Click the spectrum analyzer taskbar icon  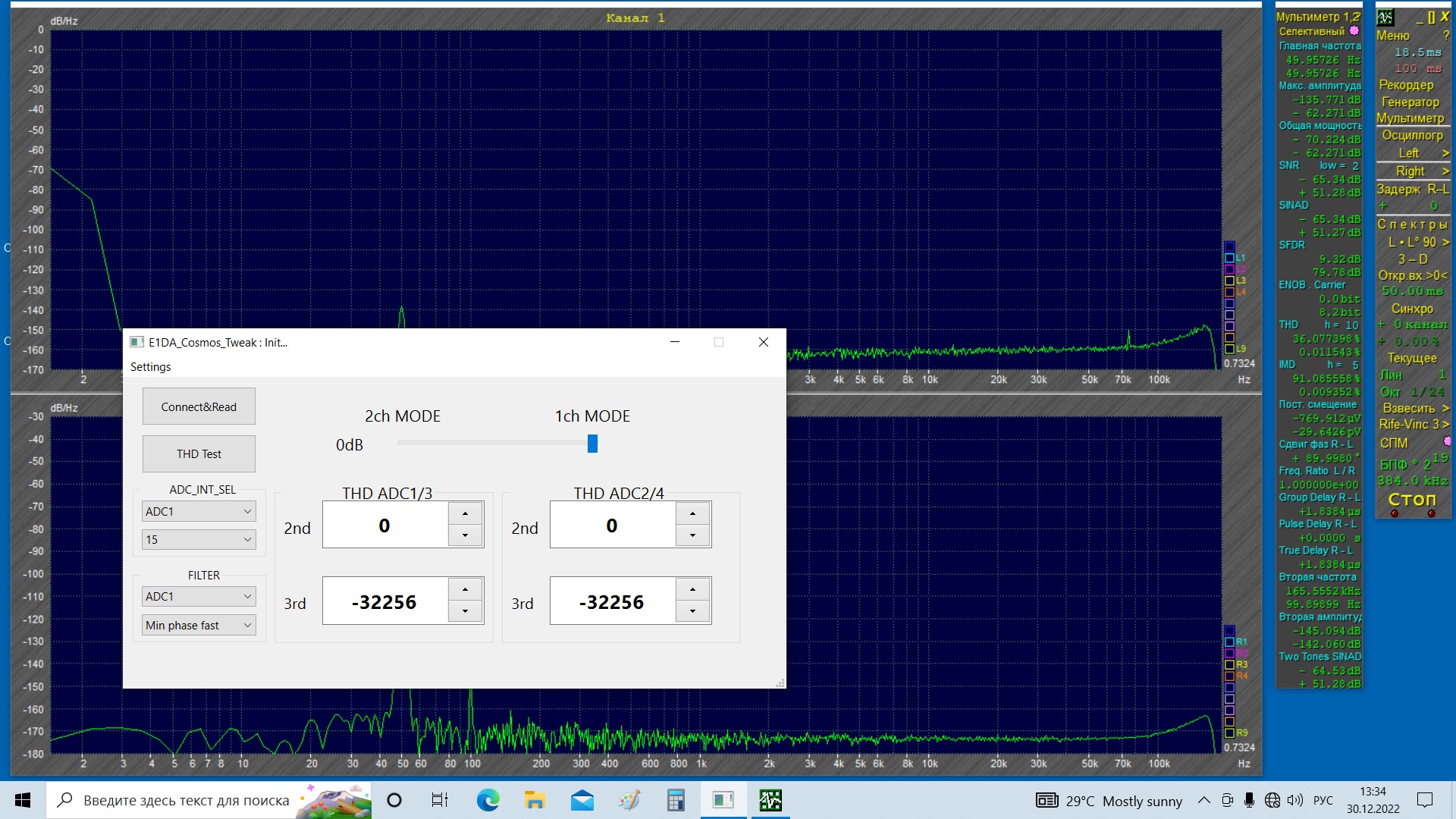pos(770,800)
